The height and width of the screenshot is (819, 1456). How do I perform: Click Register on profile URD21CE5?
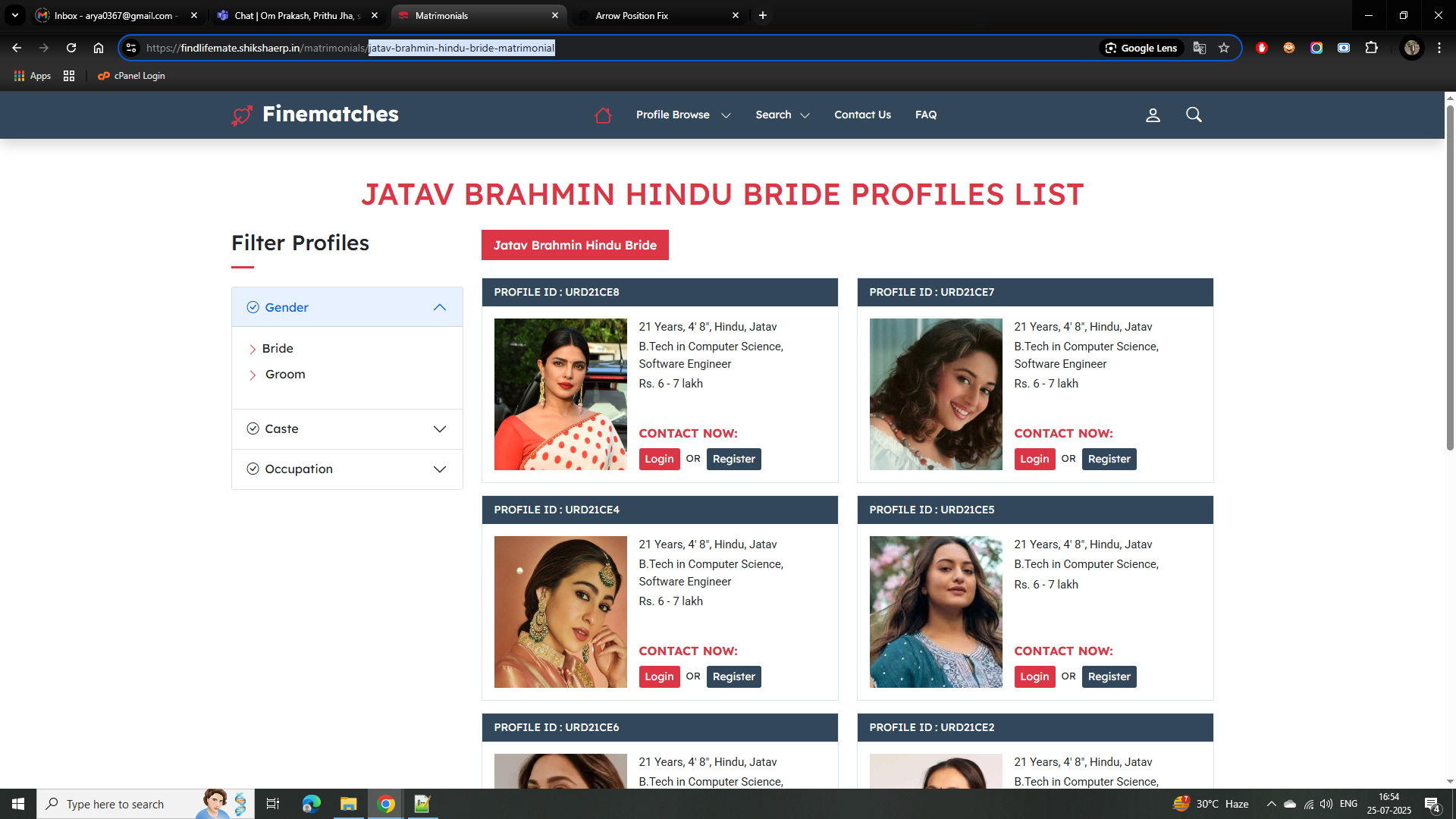(x=1109, y=676)
